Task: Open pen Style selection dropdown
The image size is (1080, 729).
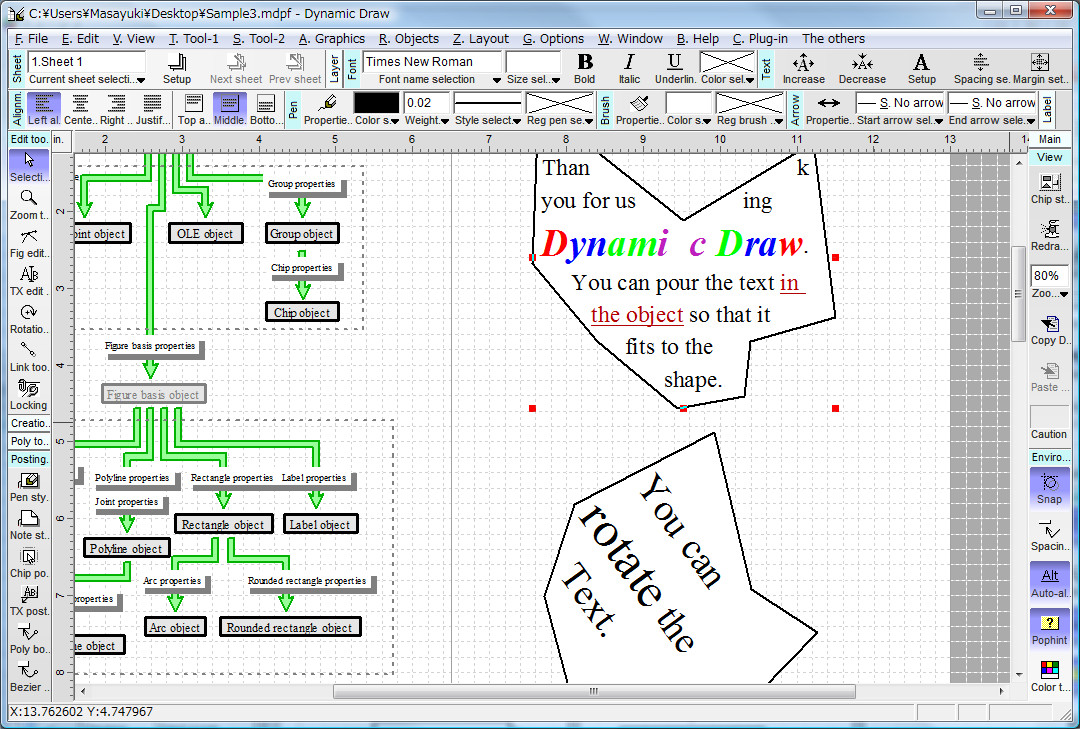Action: pyautogui.click(x=517, y=121)
